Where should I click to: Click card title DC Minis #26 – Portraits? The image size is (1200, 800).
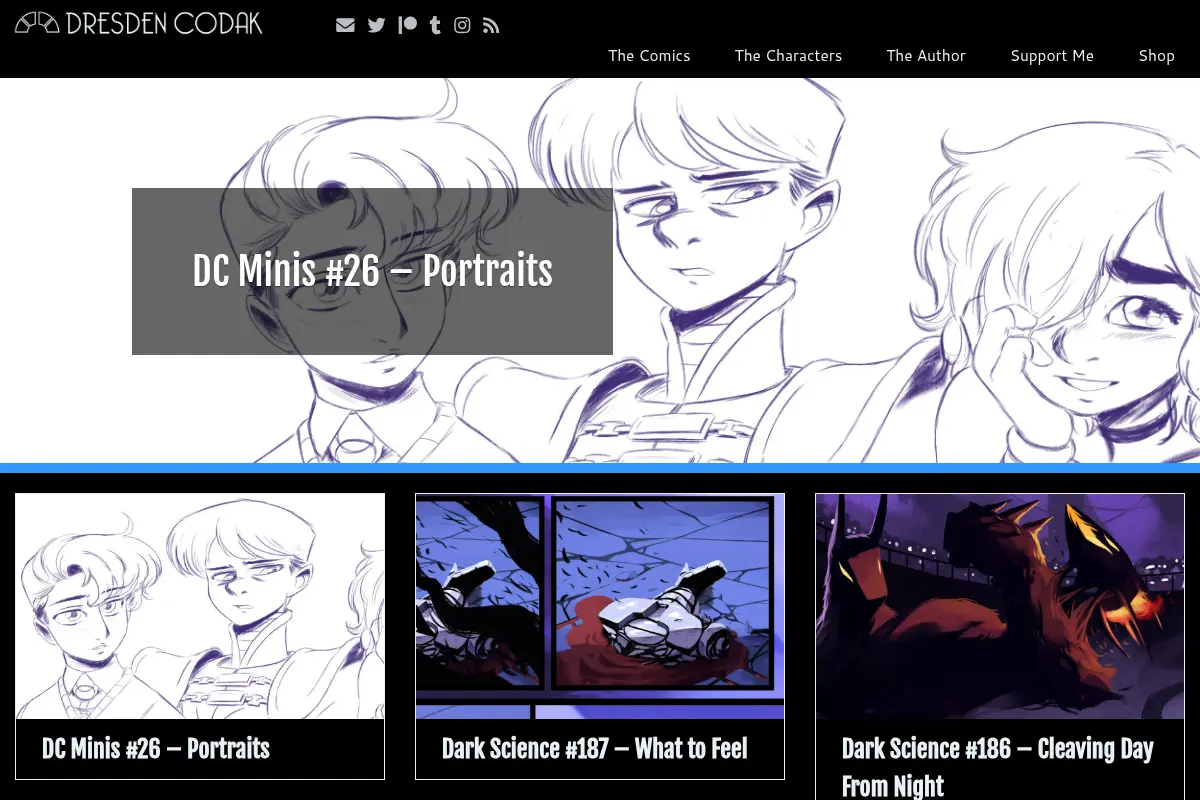[x=156, y=748]
